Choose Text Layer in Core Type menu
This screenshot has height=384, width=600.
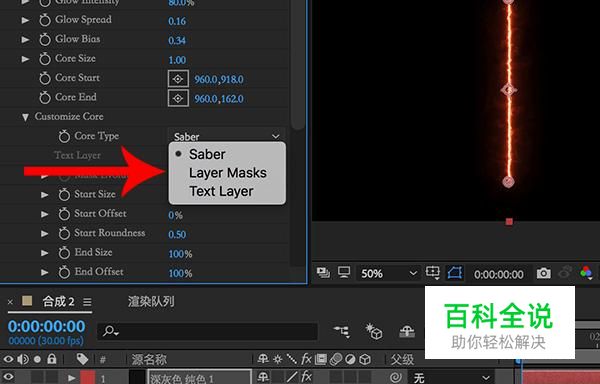pyautogui.click(x=227, y=191)
